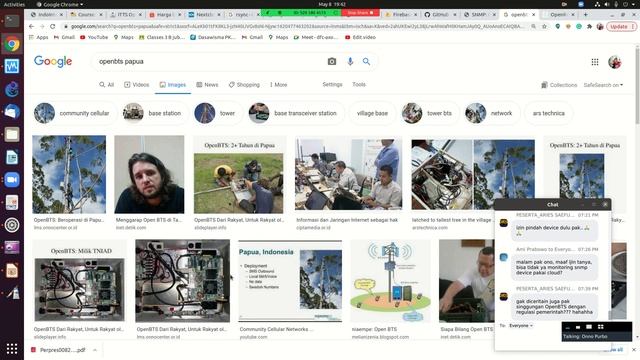Open Edit video bookmark
Image resolution: width=640 pixels, height=360 pixels.
pos(360,37)
